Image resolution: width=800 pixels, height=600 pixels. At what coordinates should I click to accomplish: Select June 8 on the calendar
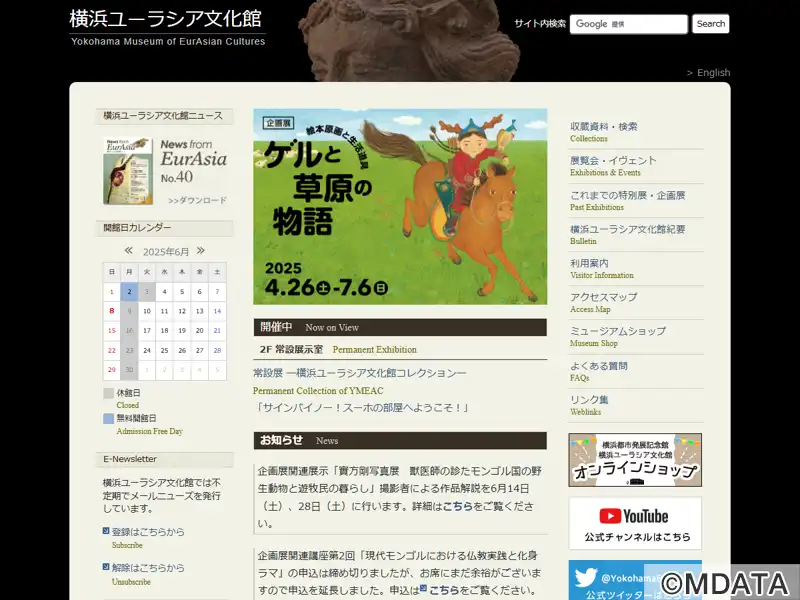pos(112,311)
